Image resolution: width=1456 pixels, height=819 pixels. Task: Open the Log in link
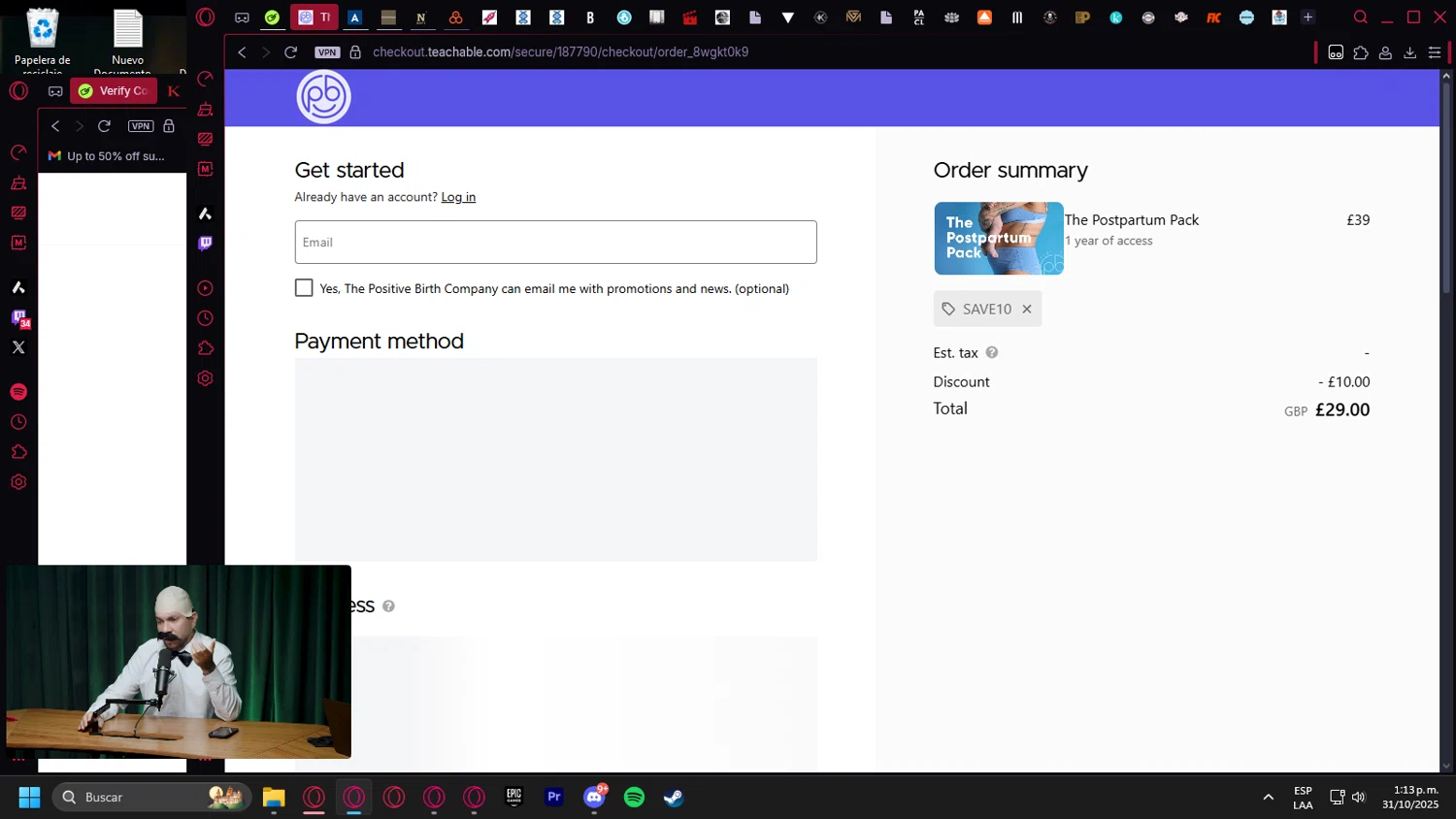point(458,197)
